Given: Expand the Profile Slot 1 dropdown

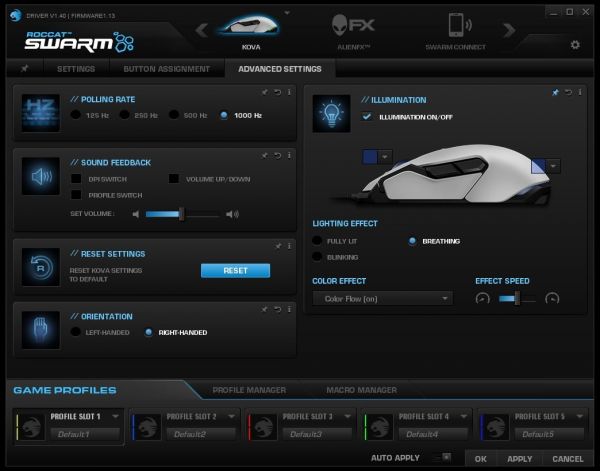Looking at the screenshot, I should pyautogui.click(x=116, y=416).
